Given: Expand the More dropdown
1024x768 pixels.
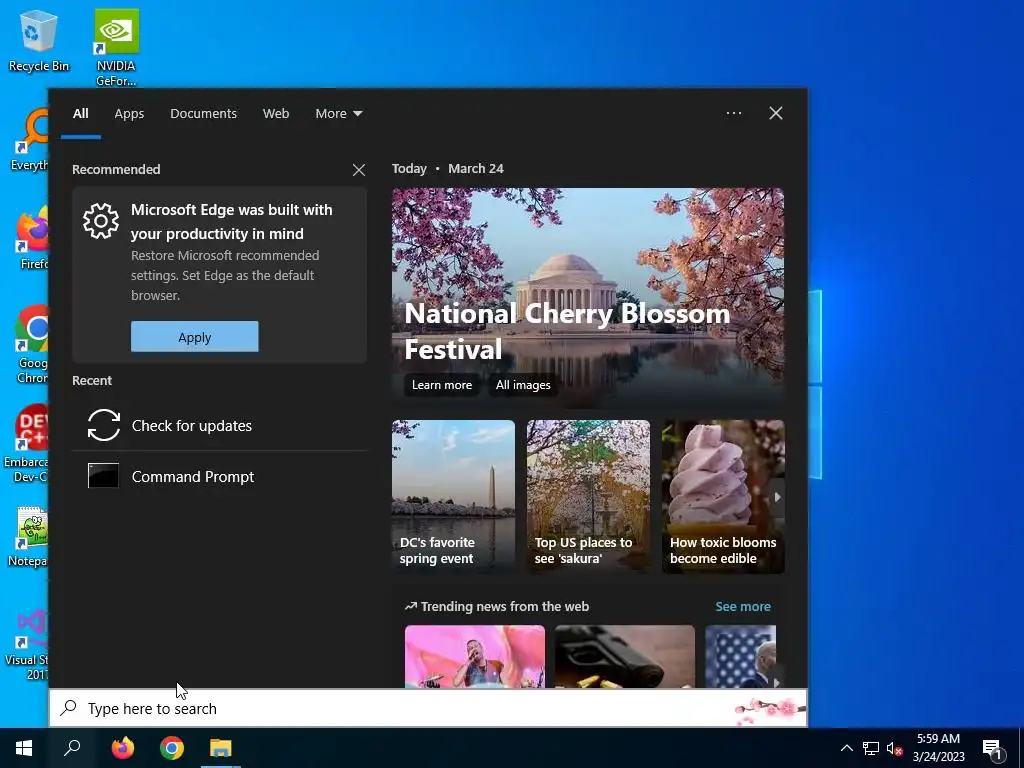Looking at the screenshot, I should click(x=338, y=114).
